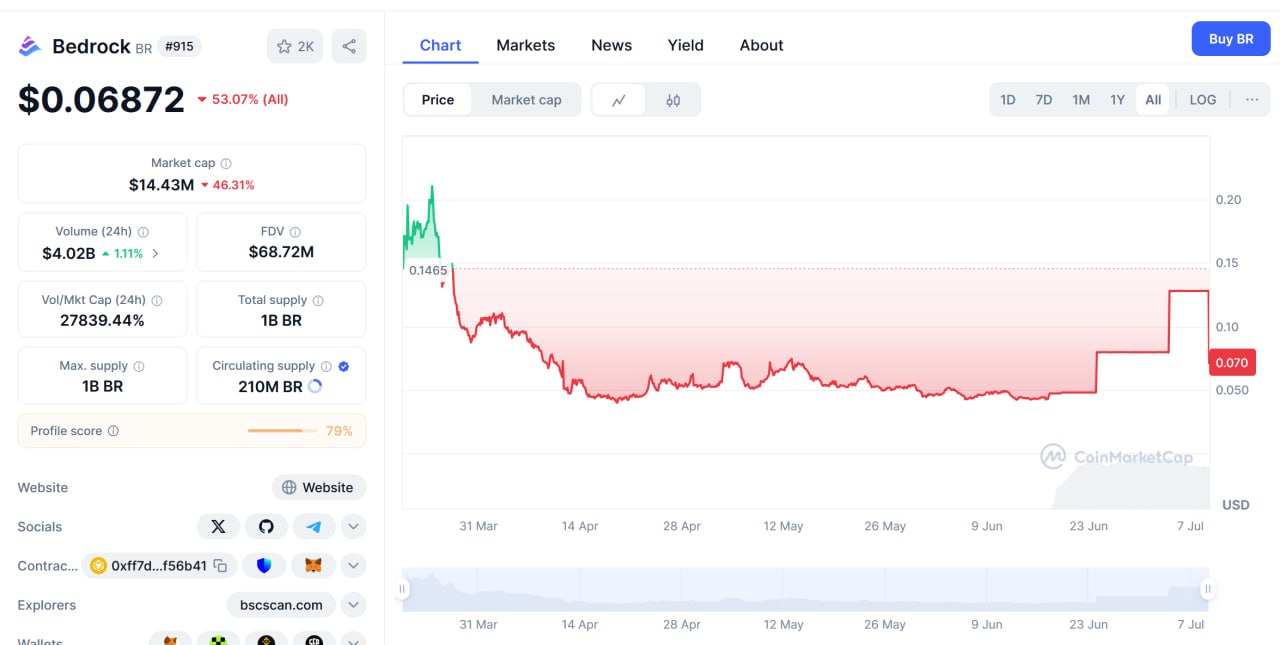Click the 210M BR circulating supply value
This screenshot has height=645, width=1280.
pos(270,386)
